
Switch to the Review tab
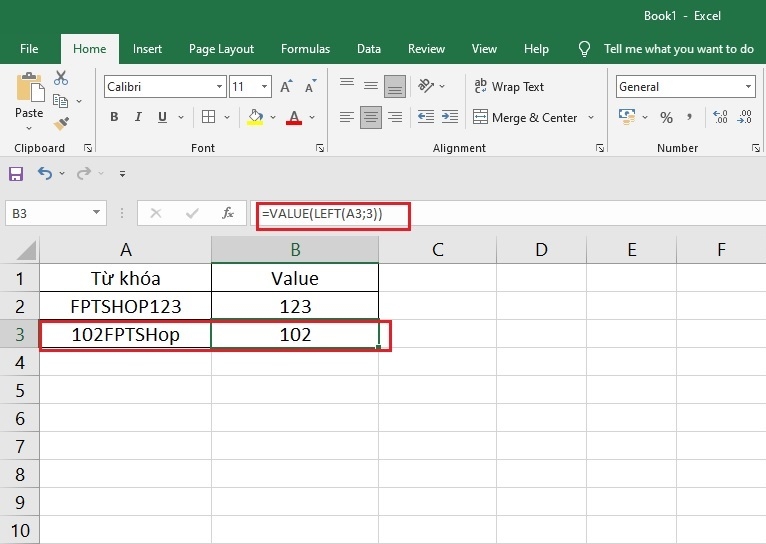[x=426, y=49]
